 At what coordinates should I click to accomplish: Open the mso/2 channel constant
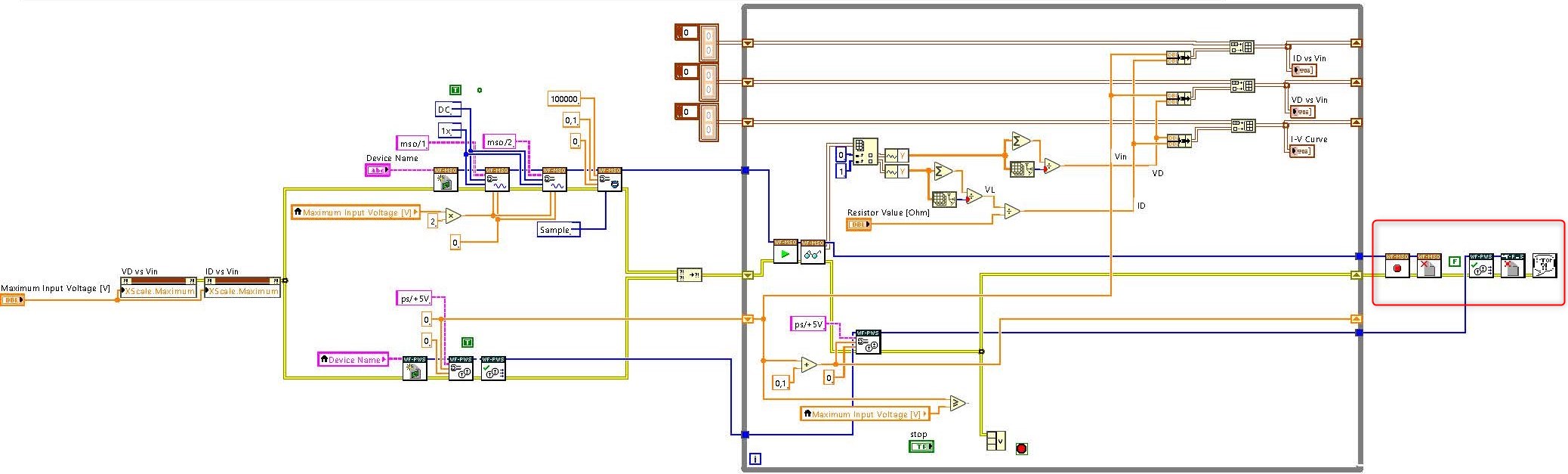click(500, 141)
